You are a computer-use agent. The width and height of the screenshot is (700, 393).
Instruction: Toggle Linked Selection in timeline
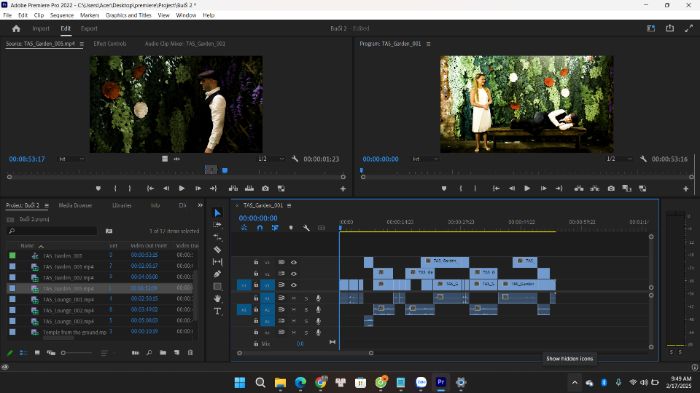275,228
